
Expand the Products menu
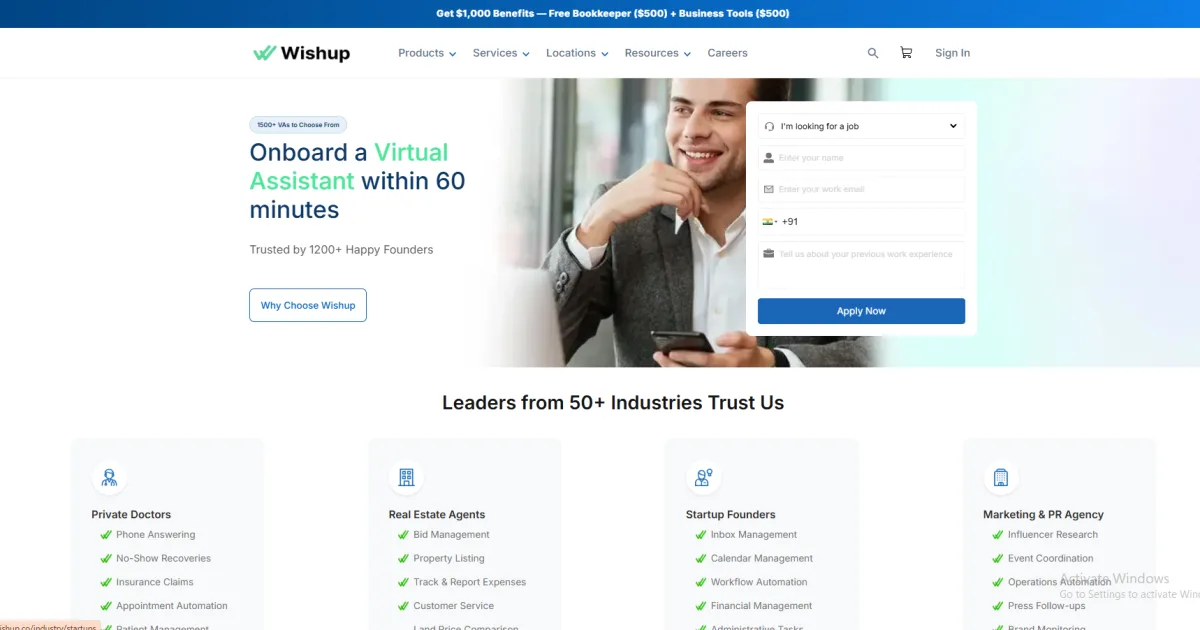point(427,53)
